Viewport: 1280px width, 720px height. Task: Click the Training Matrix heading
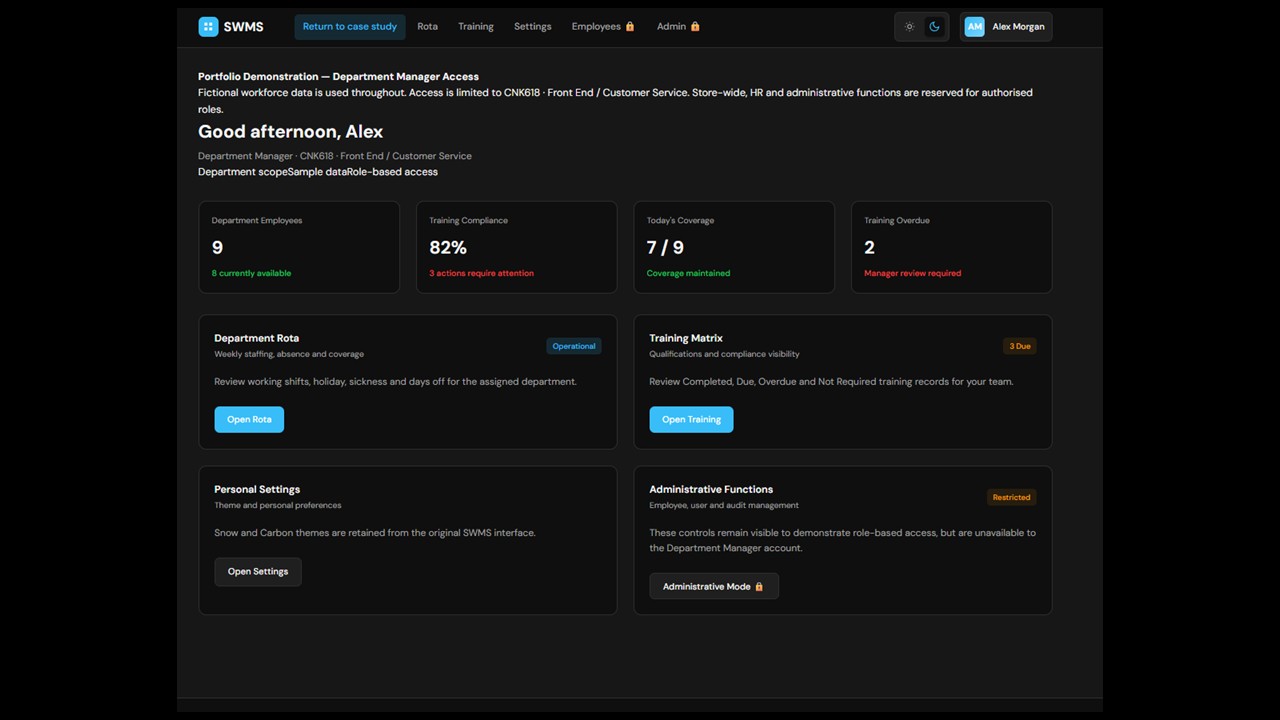686,338
